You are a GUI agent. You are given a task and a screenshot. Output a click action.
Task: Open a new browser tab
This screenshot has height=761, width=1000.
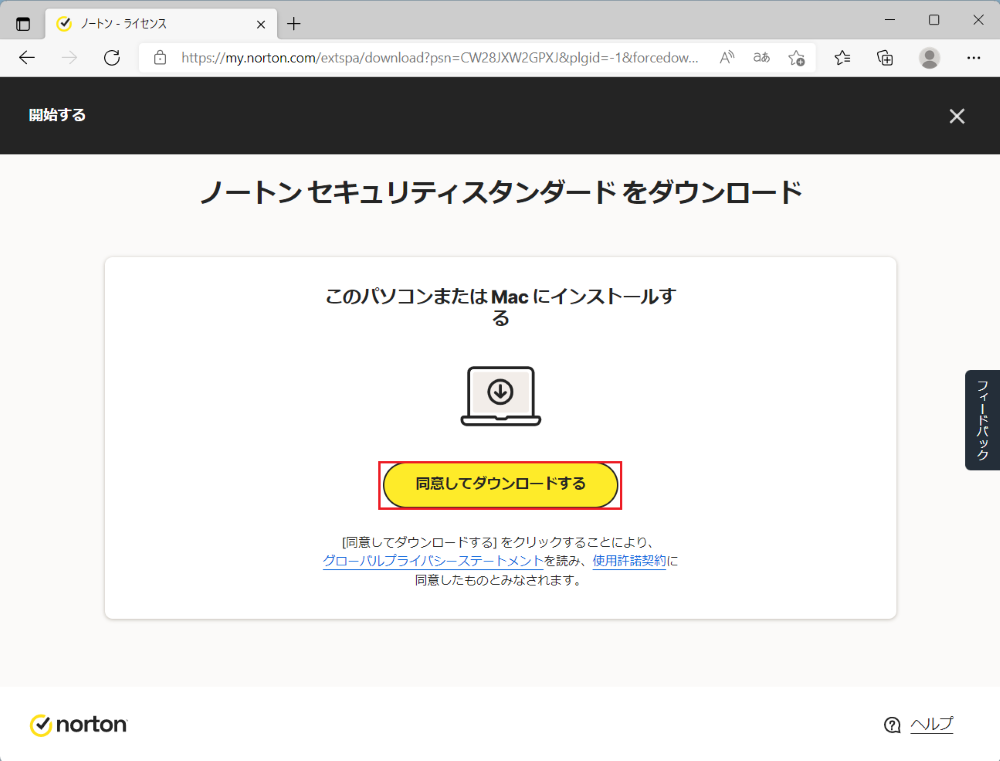293,24
